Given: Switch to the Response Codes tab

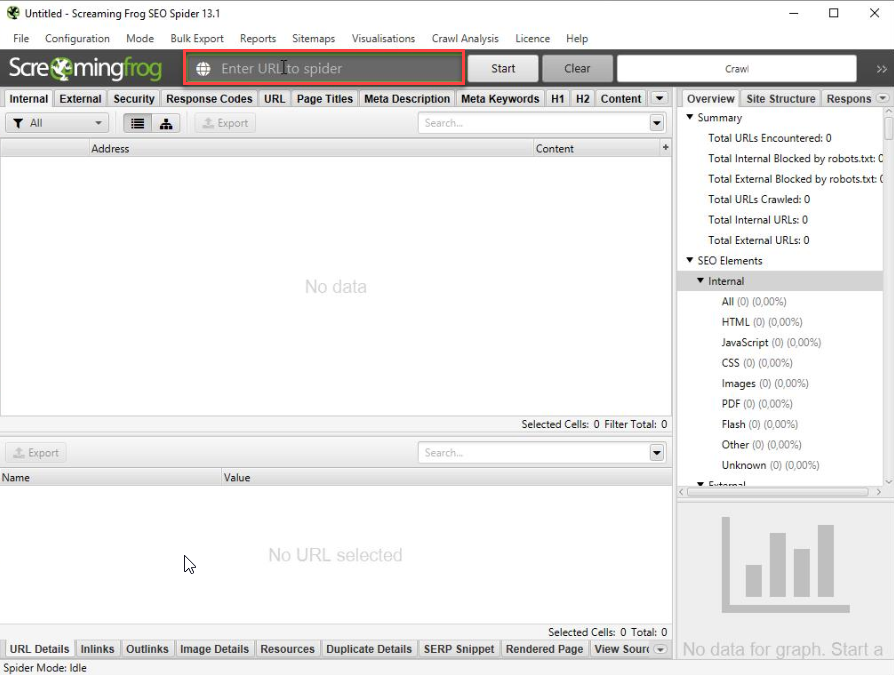Looking at the screenshot, I should point(209,99).
